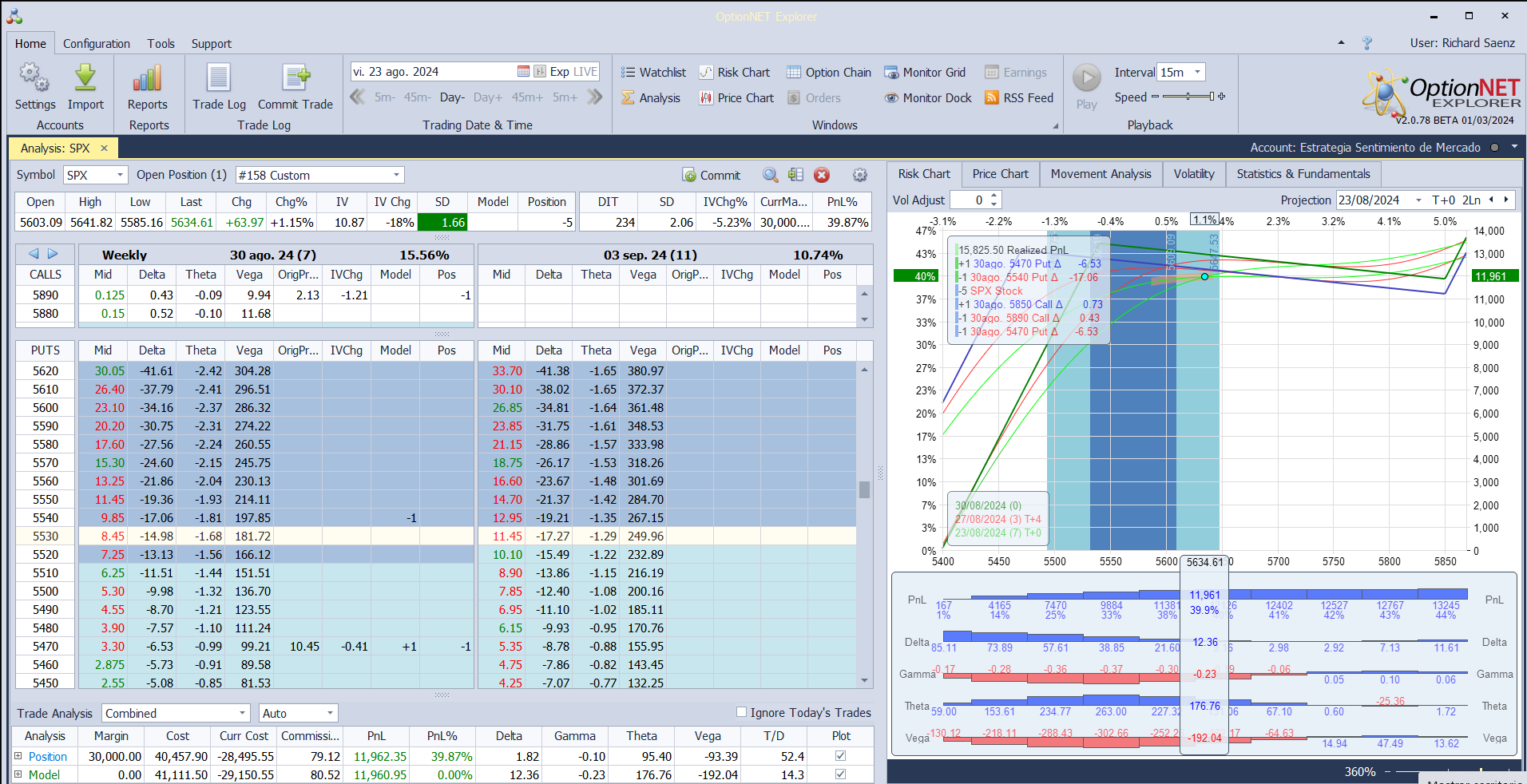Open the Configuration ribbon tab

pos(97,44)
